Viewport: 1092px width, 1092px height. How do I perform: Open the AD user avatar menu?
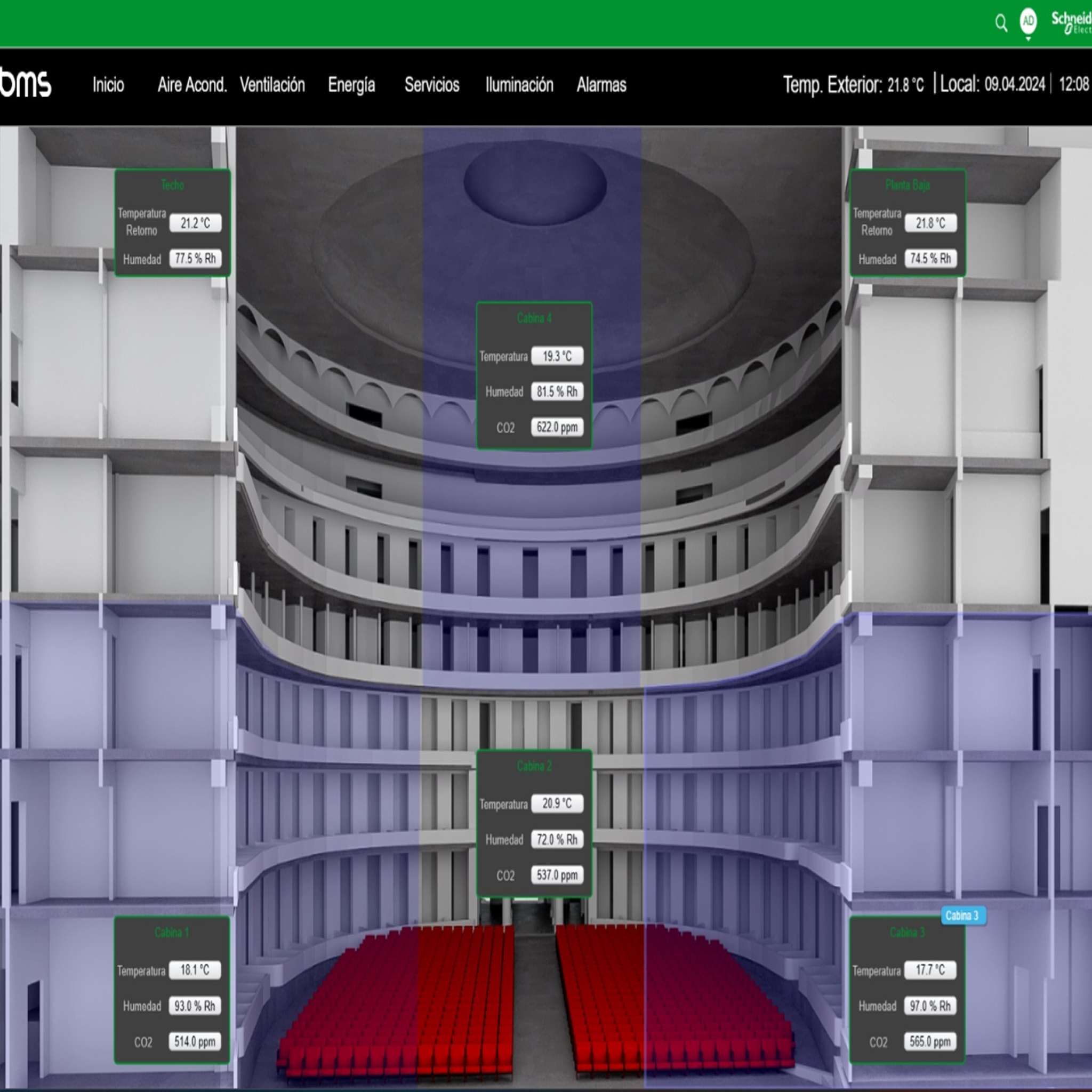click(x=1028, y=22)
